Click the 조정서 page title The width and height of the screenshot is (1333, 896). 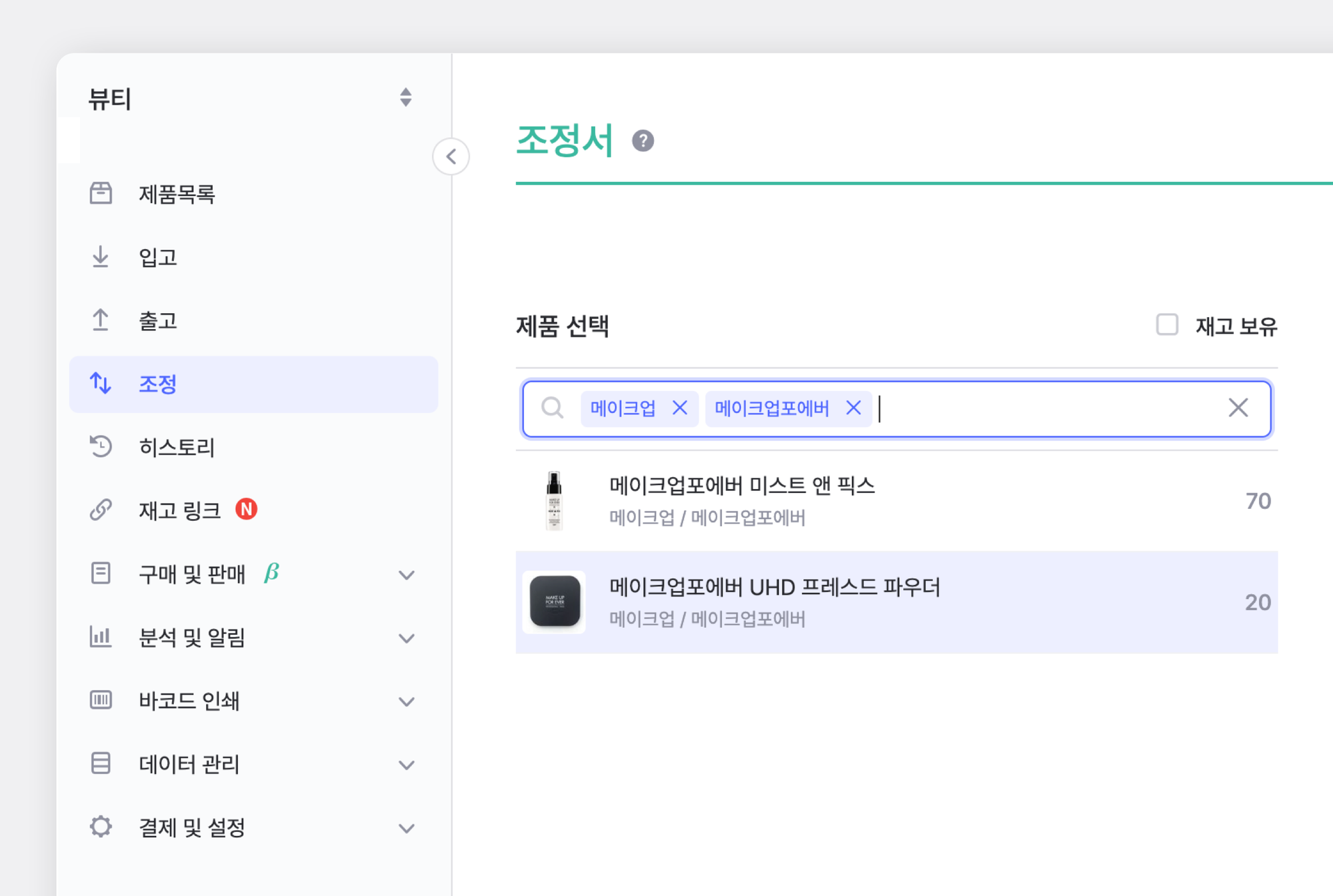pos(565,141)
